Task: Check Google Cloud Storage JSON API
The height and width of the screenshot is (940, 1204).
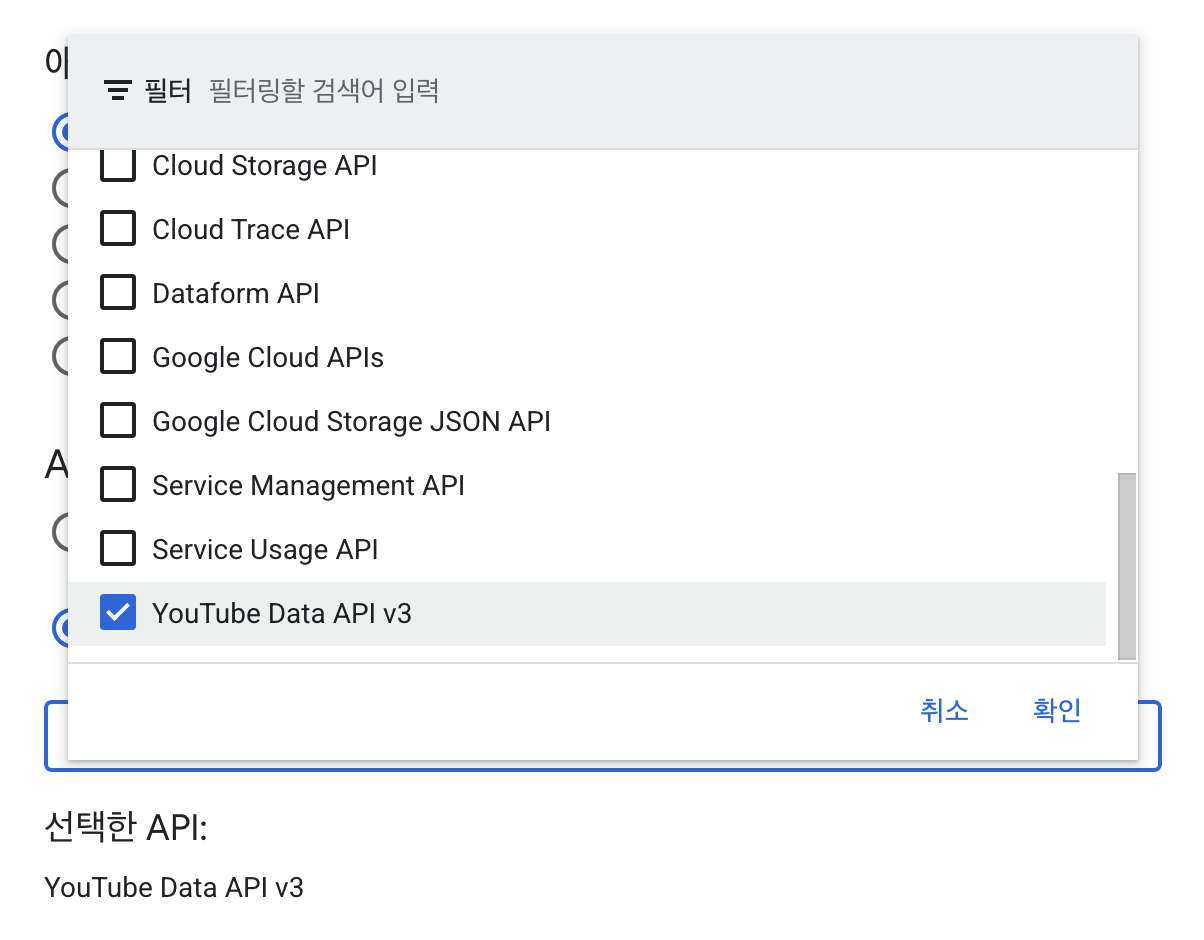Action: (x=118, y=422)
